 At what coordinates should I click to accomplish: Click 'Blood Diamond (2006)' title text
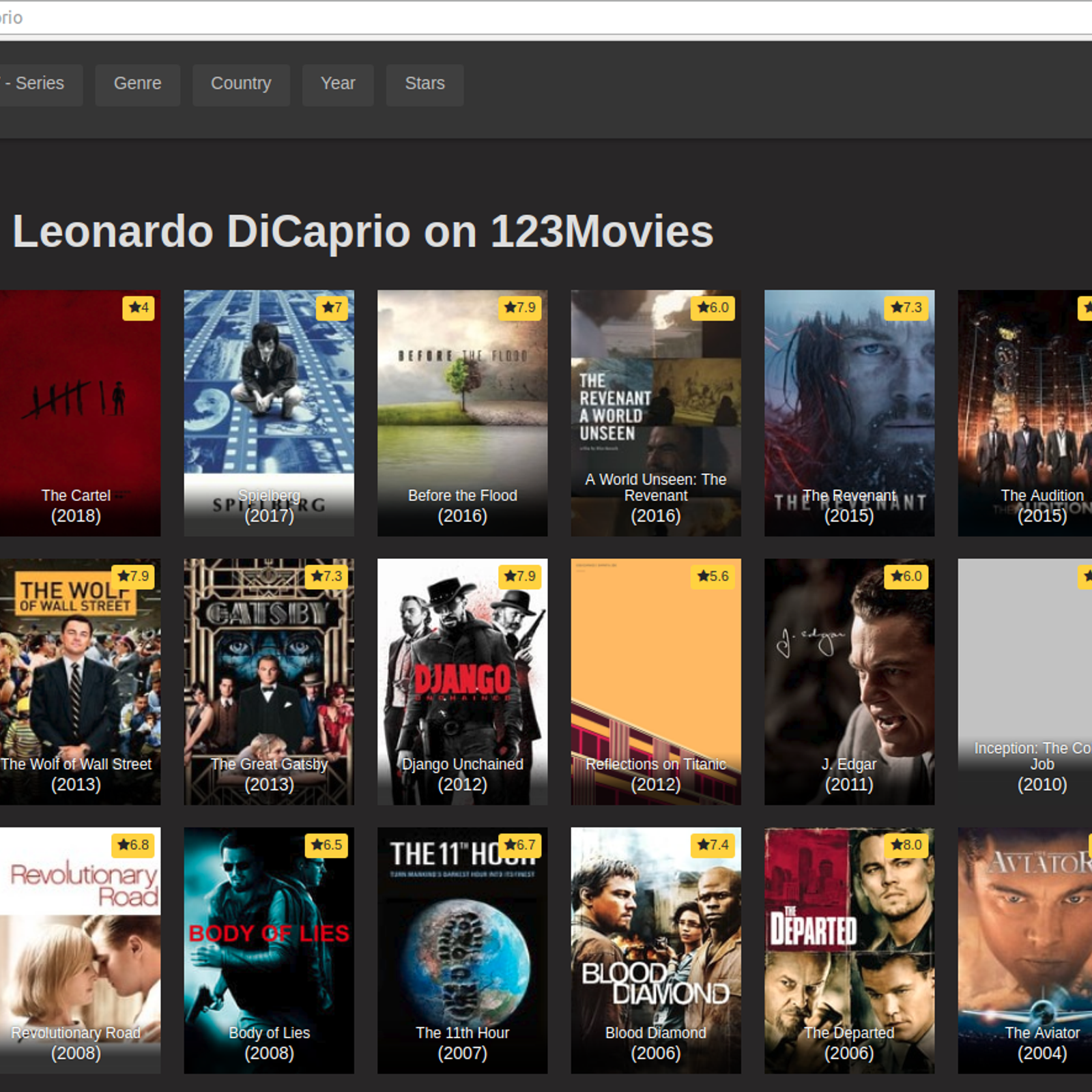(656, 1044)
